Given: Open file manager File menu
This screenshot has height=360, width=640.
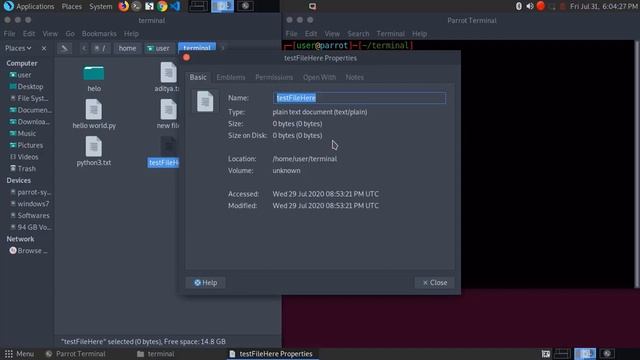Looking at the screenshot, I should [x=9, y=34].
